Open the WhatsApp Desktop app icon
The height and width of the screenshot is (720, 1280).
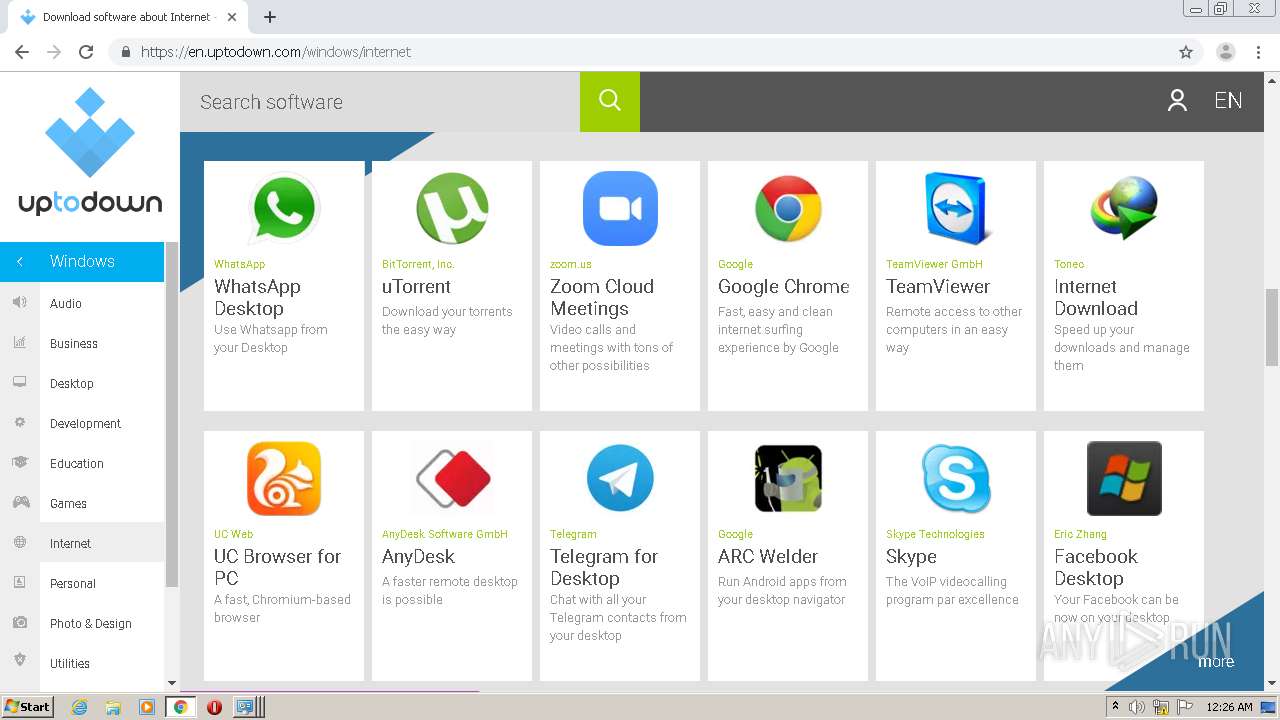[284, 208]
